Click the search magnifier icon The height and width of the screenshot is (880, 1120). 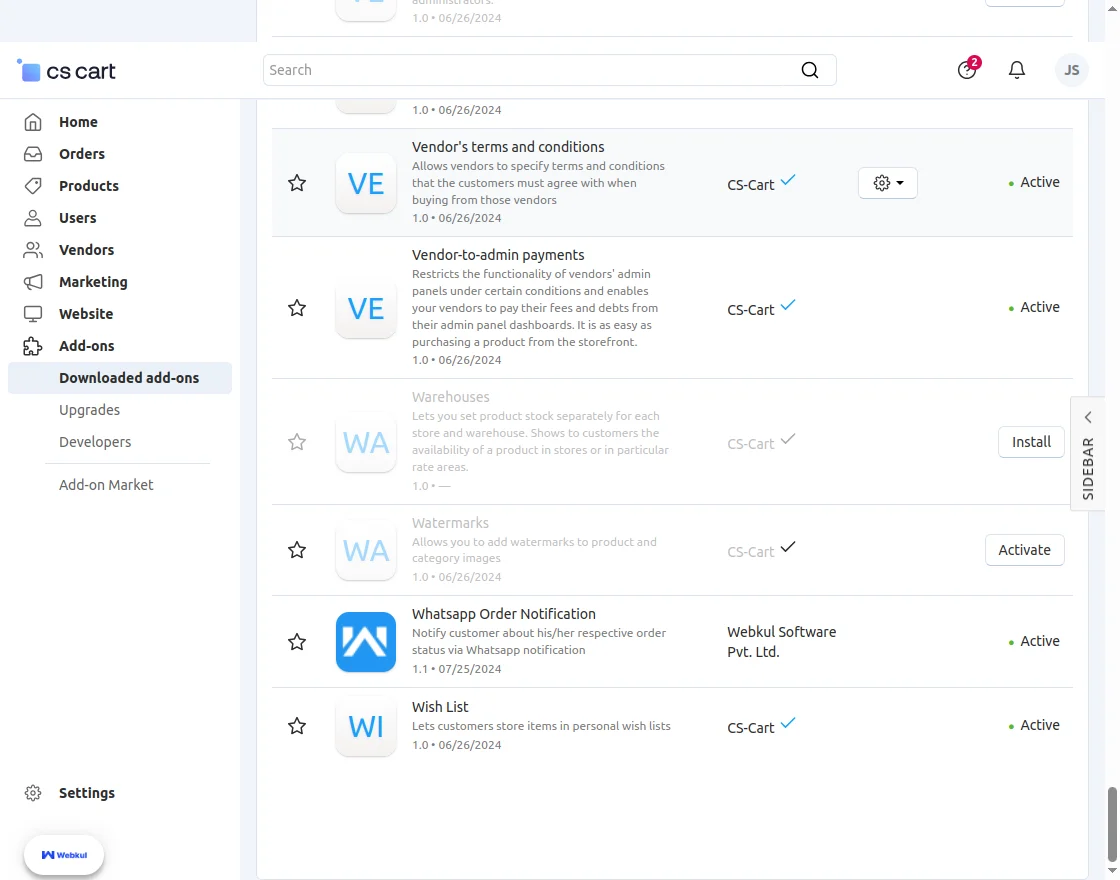(810, 70)
